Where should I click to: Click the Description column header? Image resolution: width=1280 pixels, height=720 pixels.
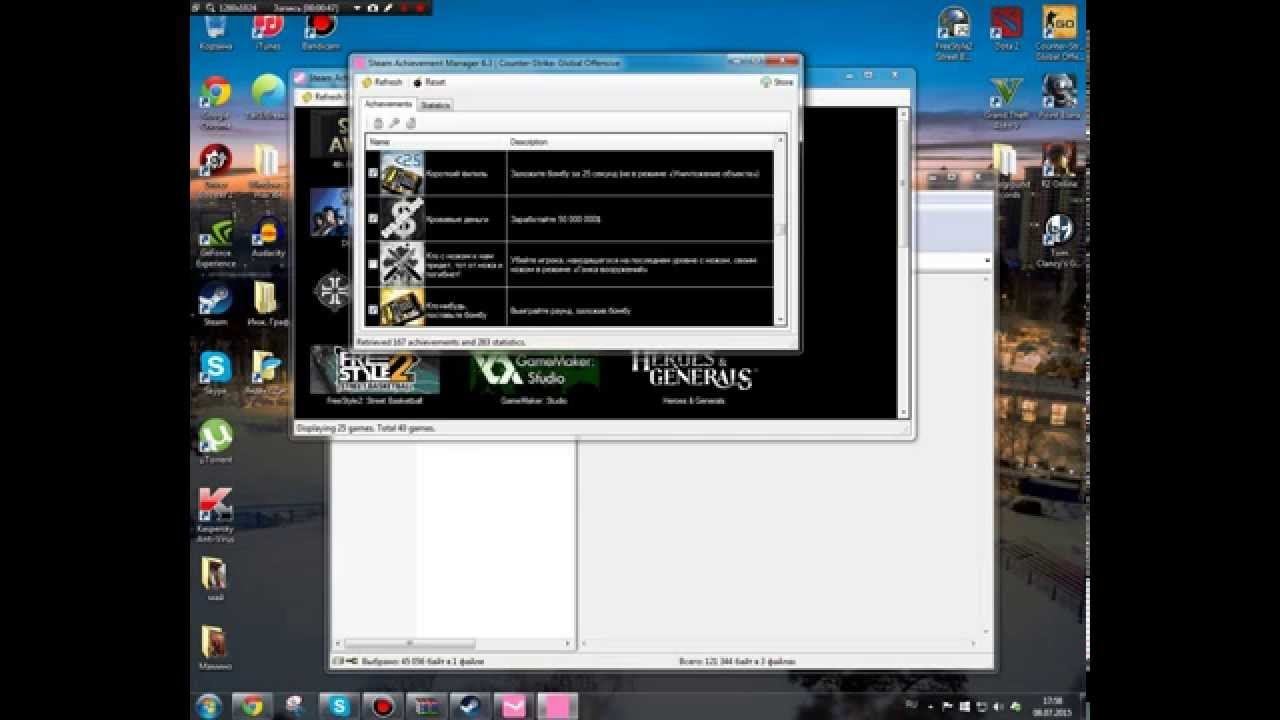point(640,142)
